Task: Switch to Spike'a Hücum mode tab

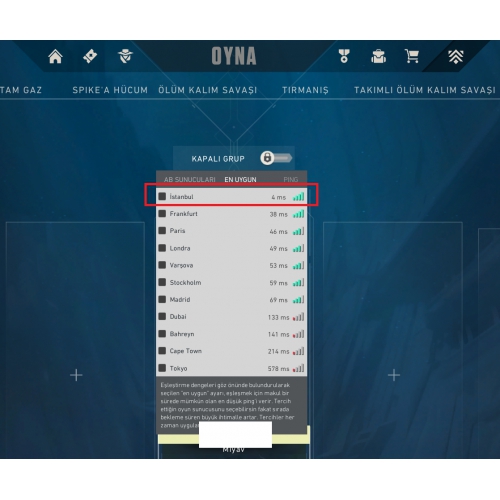Action: point(110,90)
